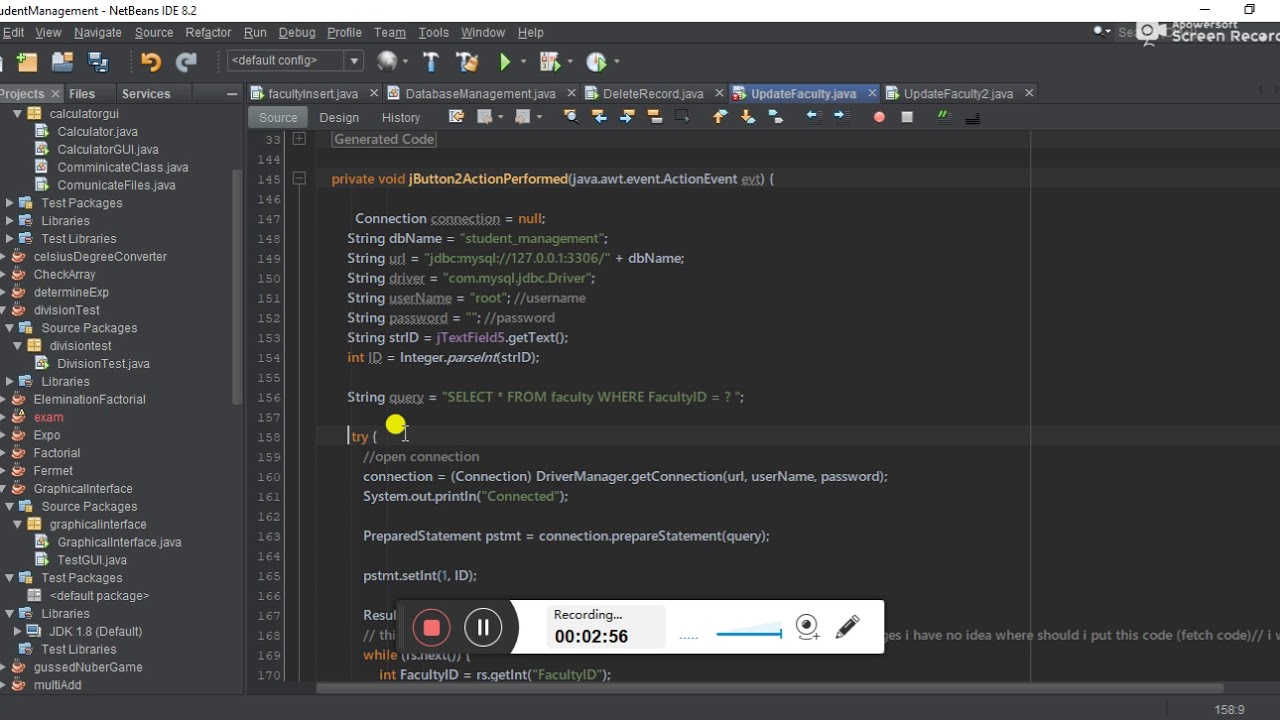Jump to Previous Bookmark icon
This screenshot has height=720, width=1280.
click(719, 117)
